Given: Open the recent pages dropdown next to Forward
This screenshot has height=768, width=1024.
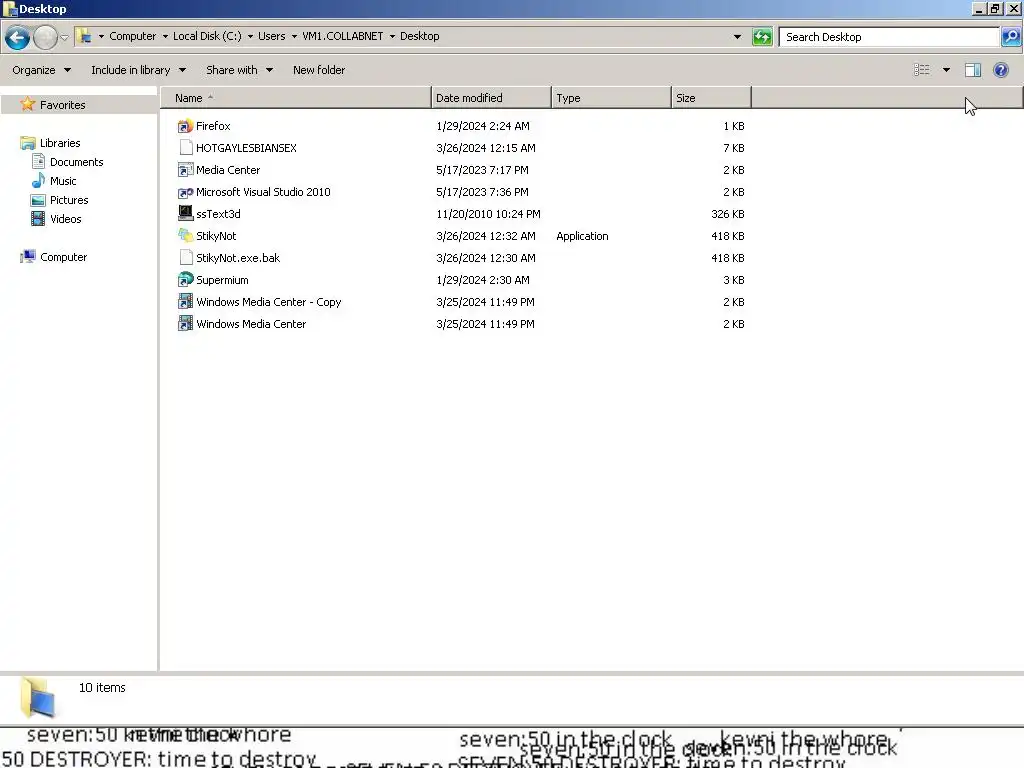Looking at the screenshot, I should tap(64, 37).
